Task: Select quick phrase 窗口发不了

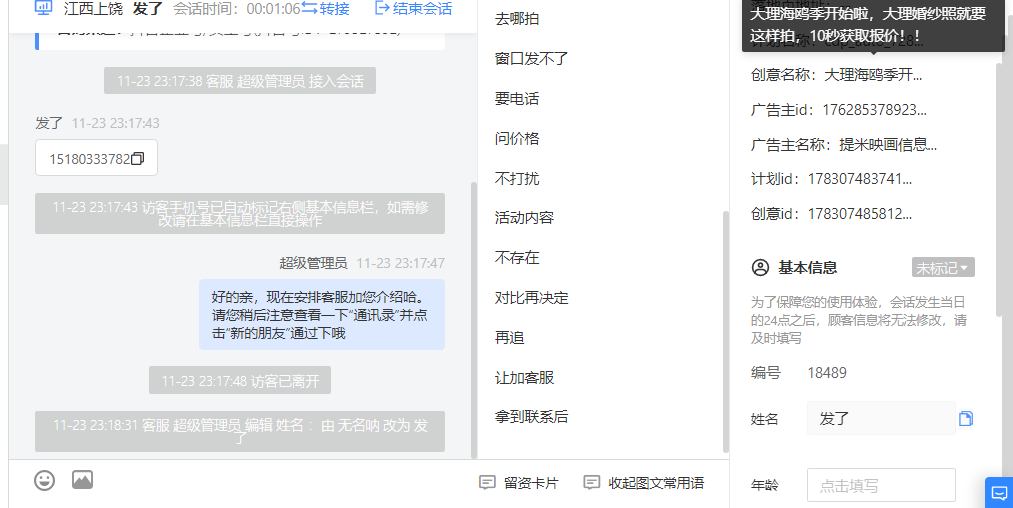Action: 532,59
